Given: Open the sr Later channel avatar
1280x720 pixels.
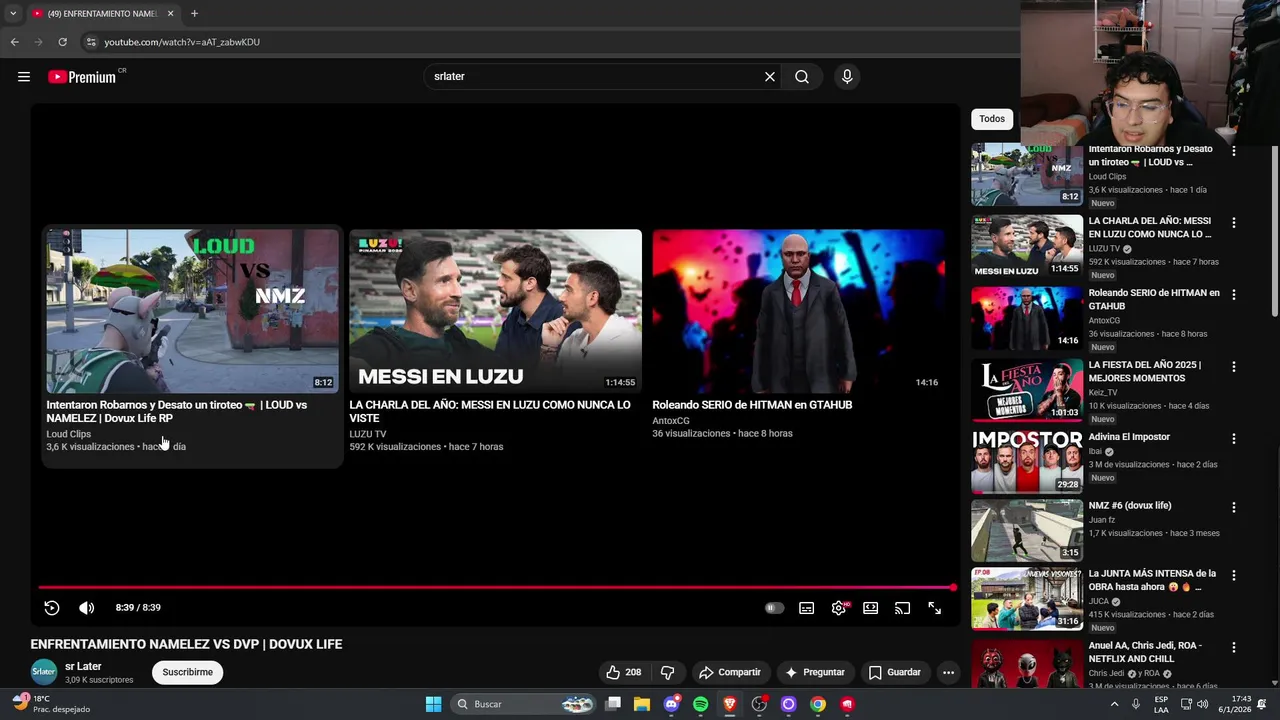Looking at the screenshot, I should [x=44, y=672].
